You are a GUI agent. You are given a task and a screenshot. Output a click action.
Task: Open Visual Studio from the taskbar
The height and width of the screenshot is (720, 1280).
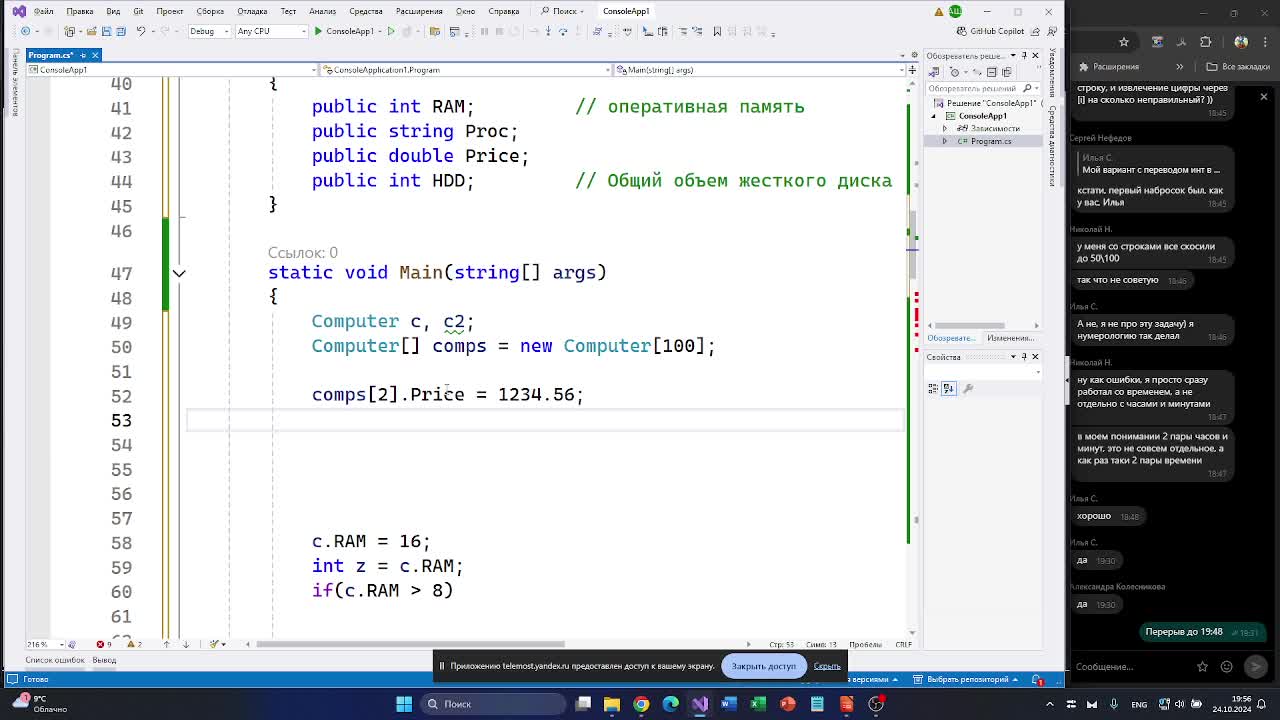coord(699,704)
